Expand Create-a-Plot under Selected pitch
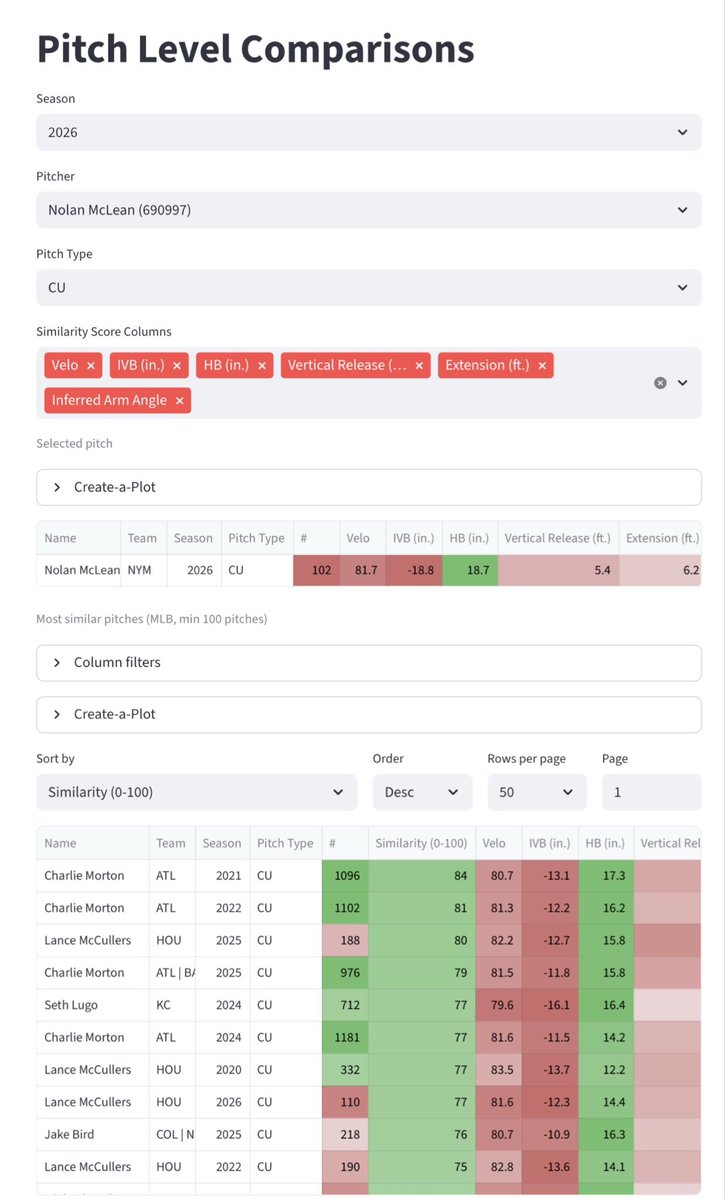This screenshot has width=725, height=1199. pos(369,487)
